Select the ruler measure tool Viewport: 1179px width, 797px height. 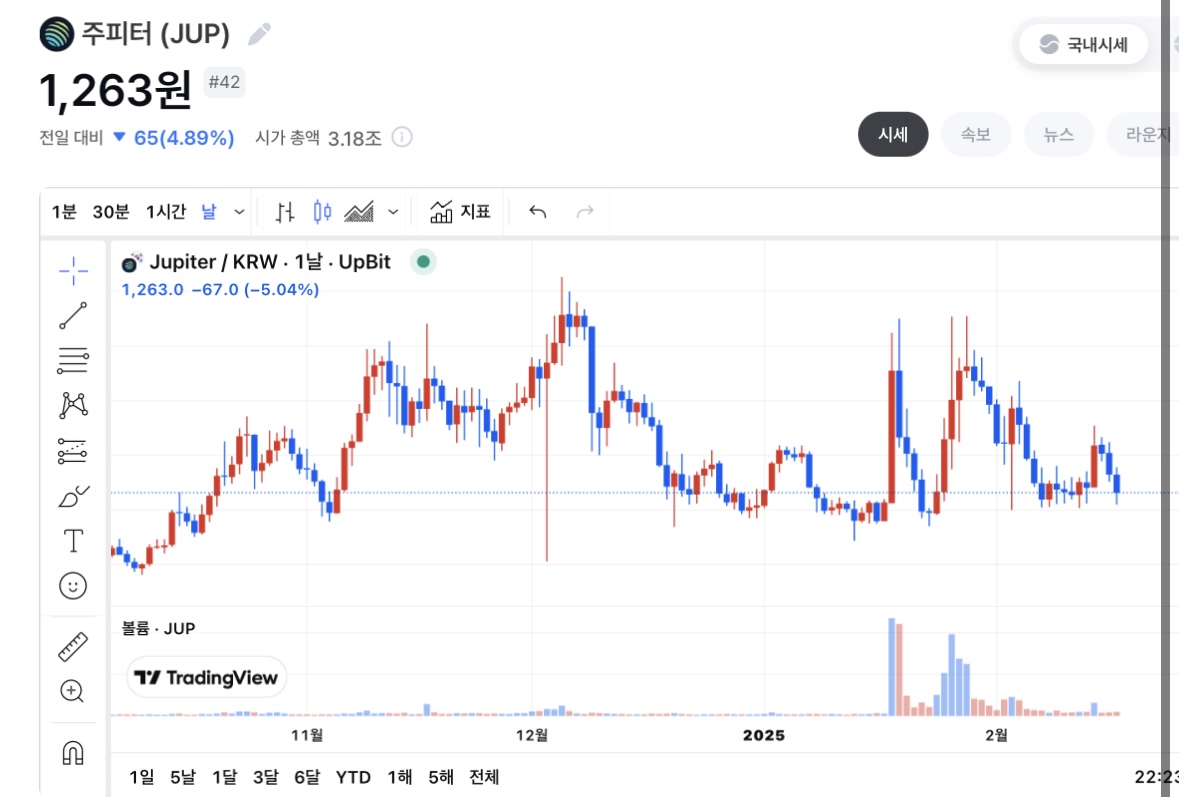[73, 647]
